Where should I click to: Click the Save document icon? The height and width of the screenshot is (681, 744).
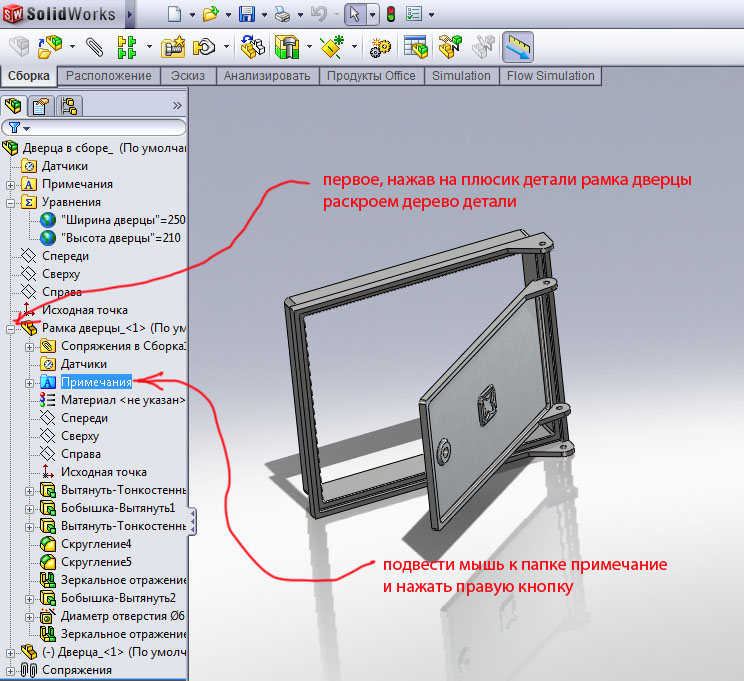pyautogui.click(x=247, y=15)
